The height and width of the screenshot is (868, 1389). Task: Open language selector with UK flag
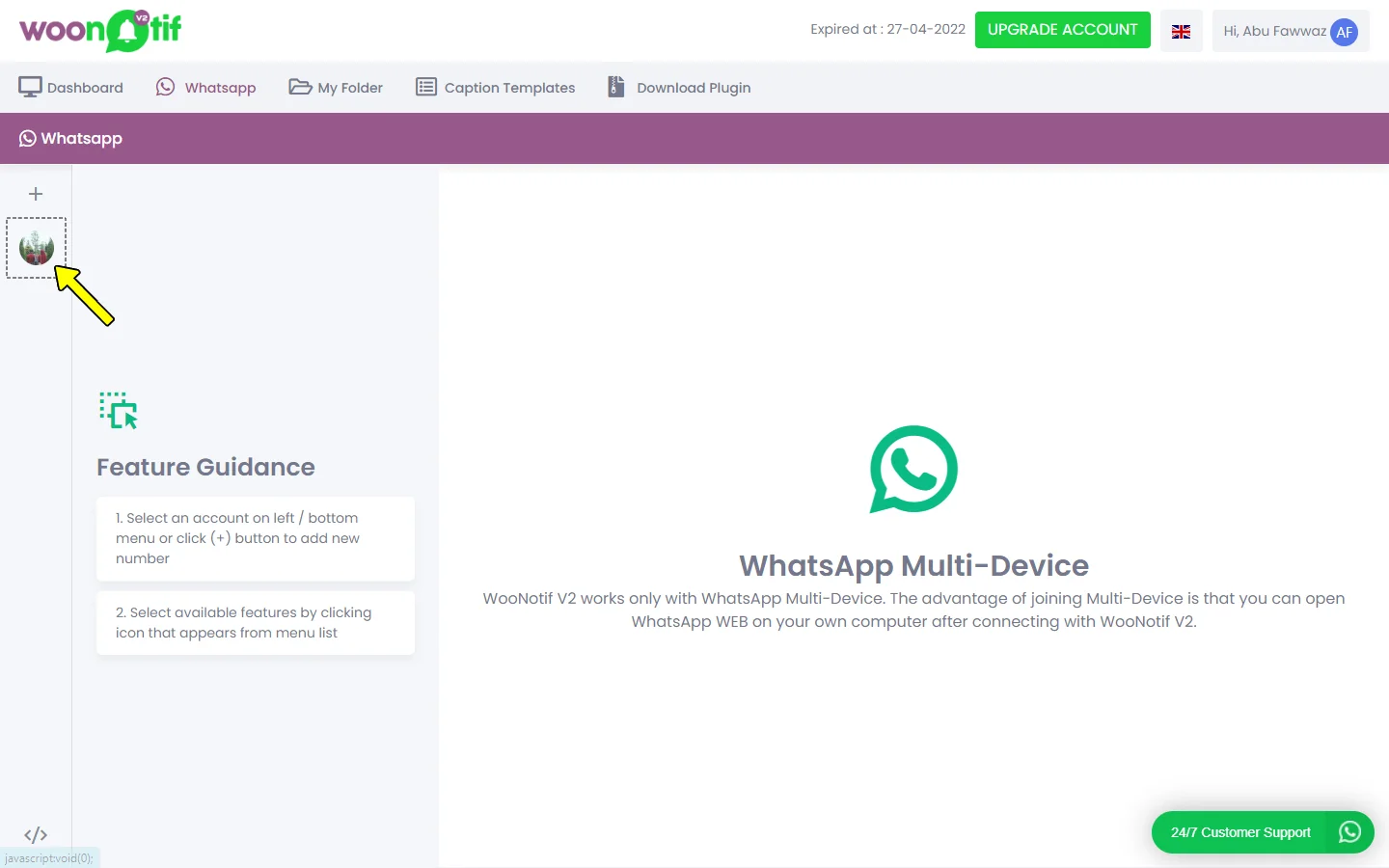(1181, 32)
